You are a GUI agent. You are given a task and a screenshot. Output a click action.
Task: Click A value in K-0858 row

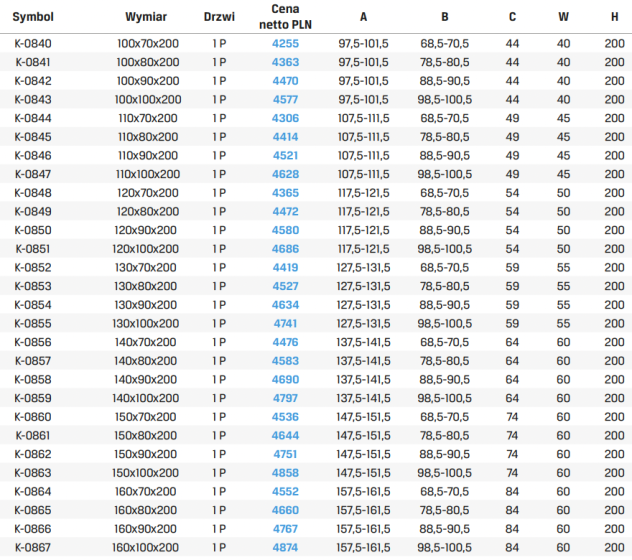[x=363, y=379]
